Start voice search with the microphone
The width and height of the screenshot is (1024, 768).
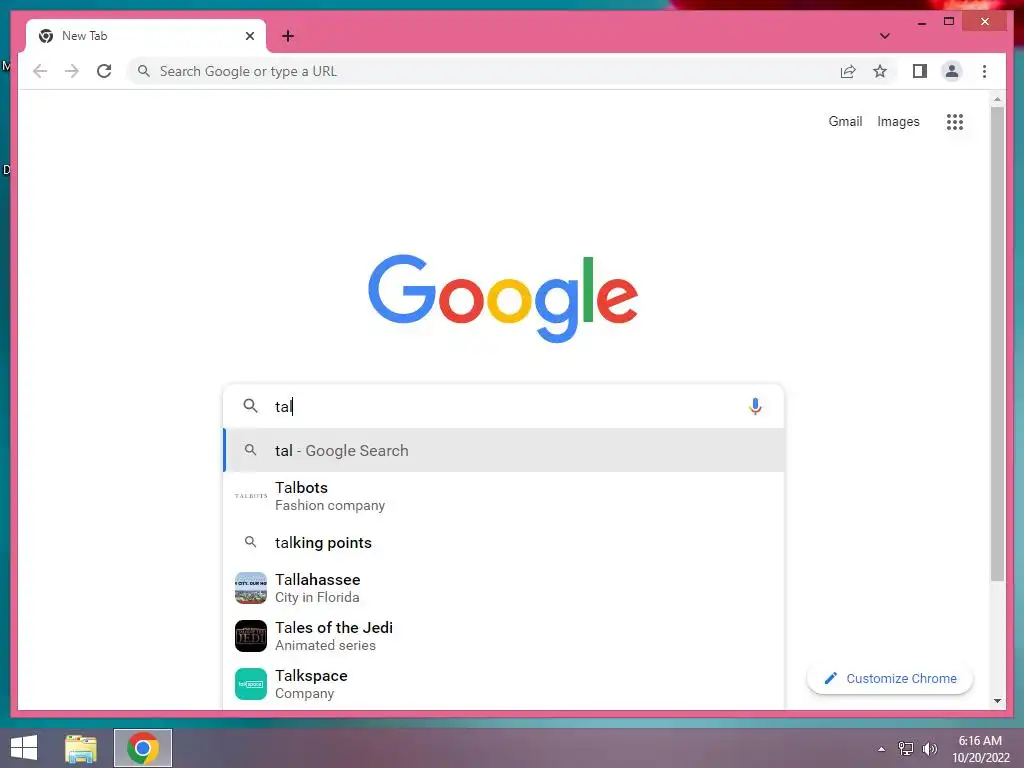tap(755, 406)
